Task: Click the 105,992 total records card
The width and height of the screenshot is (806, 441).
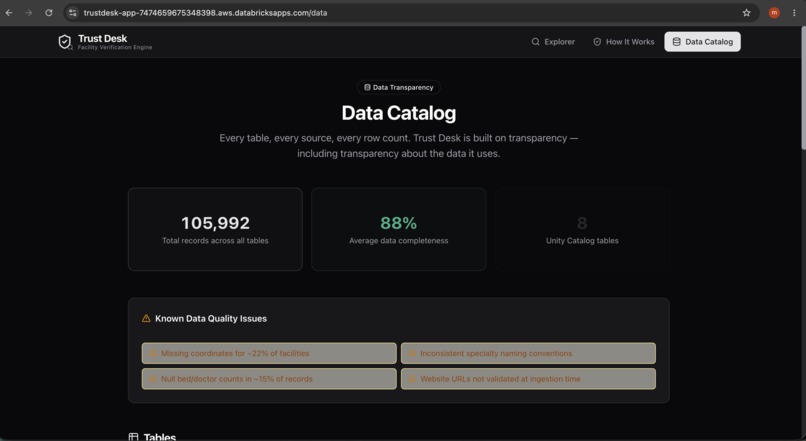Action: tap(215, 229)
